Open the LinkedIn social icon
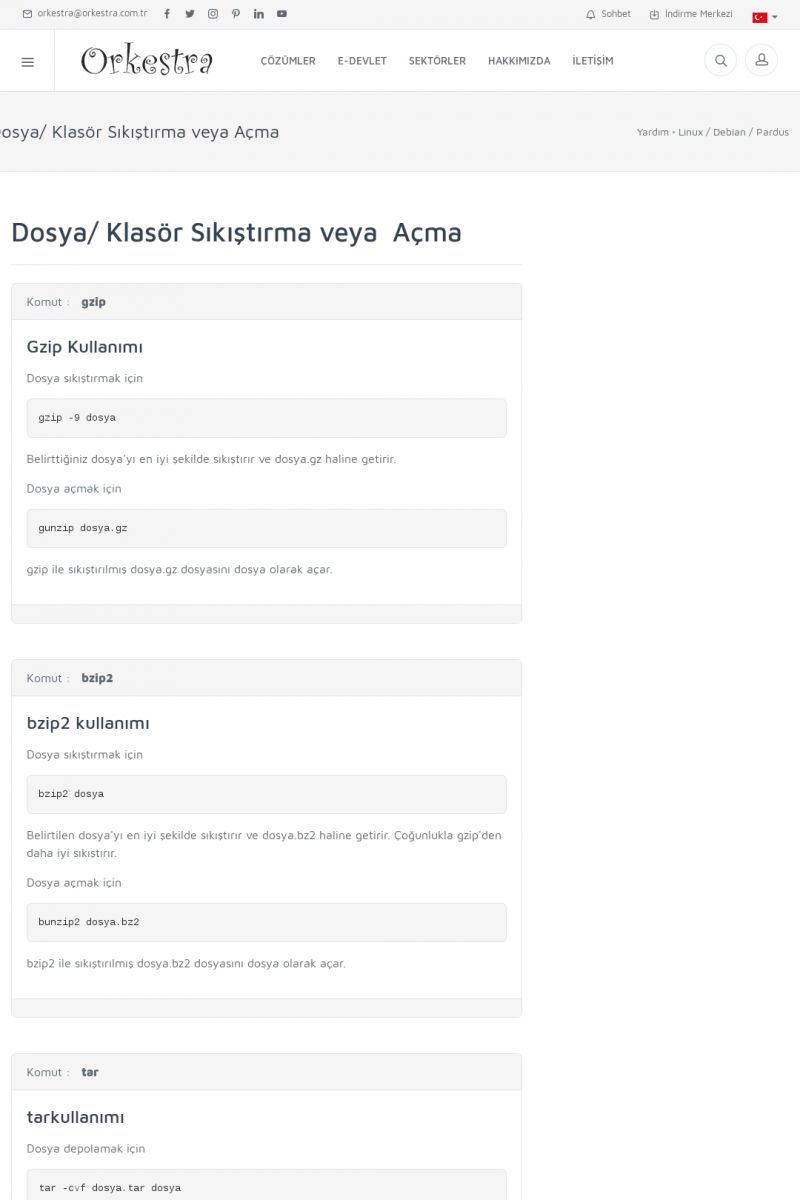This screenshot has height=1200, width=800. (x=259, y=14)
